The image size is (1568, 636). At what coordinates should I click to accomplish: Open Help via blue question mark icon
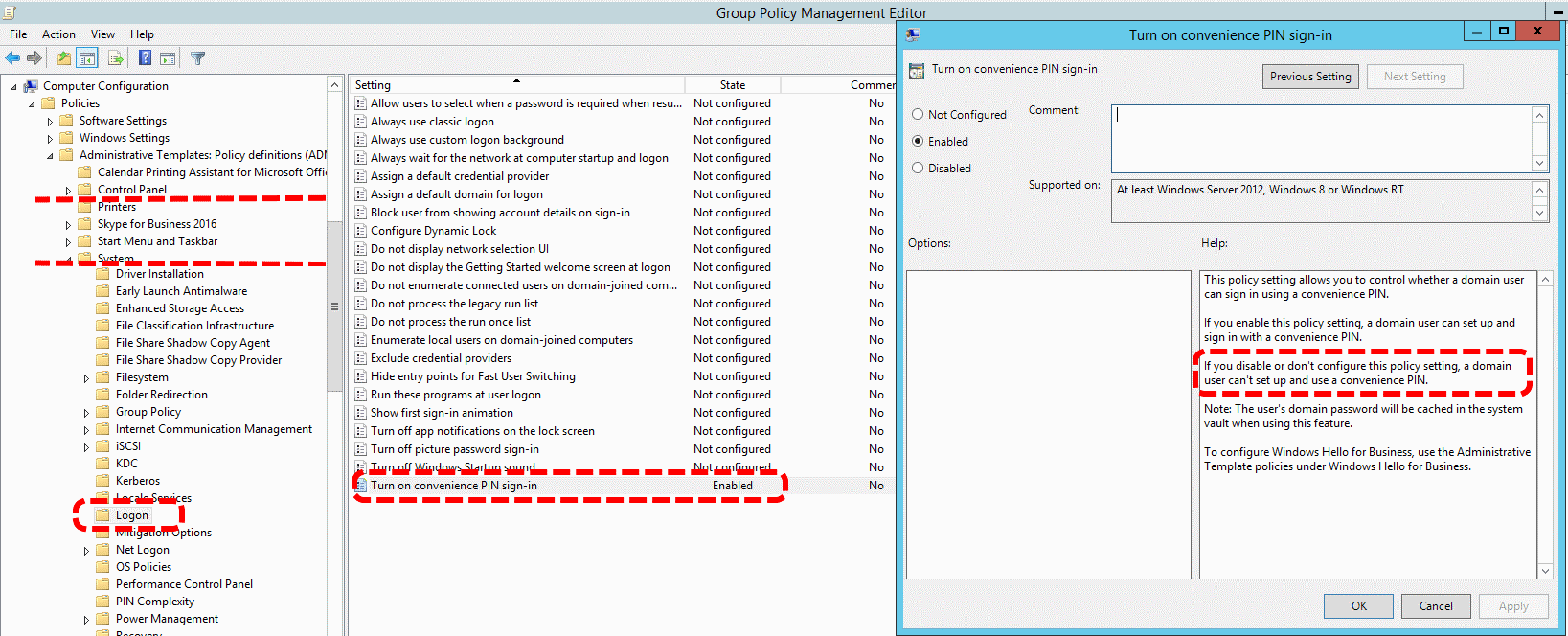[x=145, y=58]
